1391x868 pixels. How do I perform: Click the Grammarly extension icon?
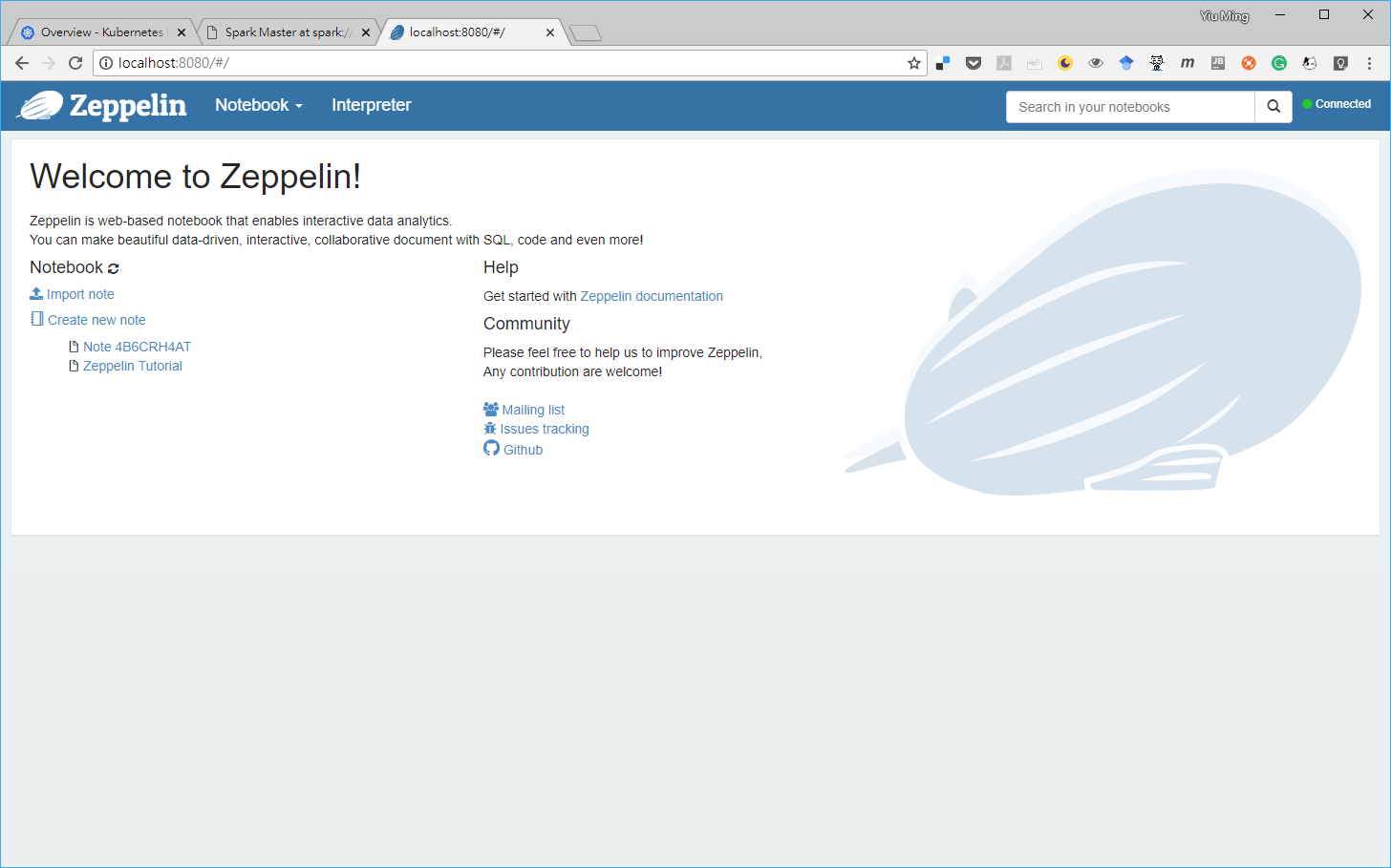(1279, 63)
